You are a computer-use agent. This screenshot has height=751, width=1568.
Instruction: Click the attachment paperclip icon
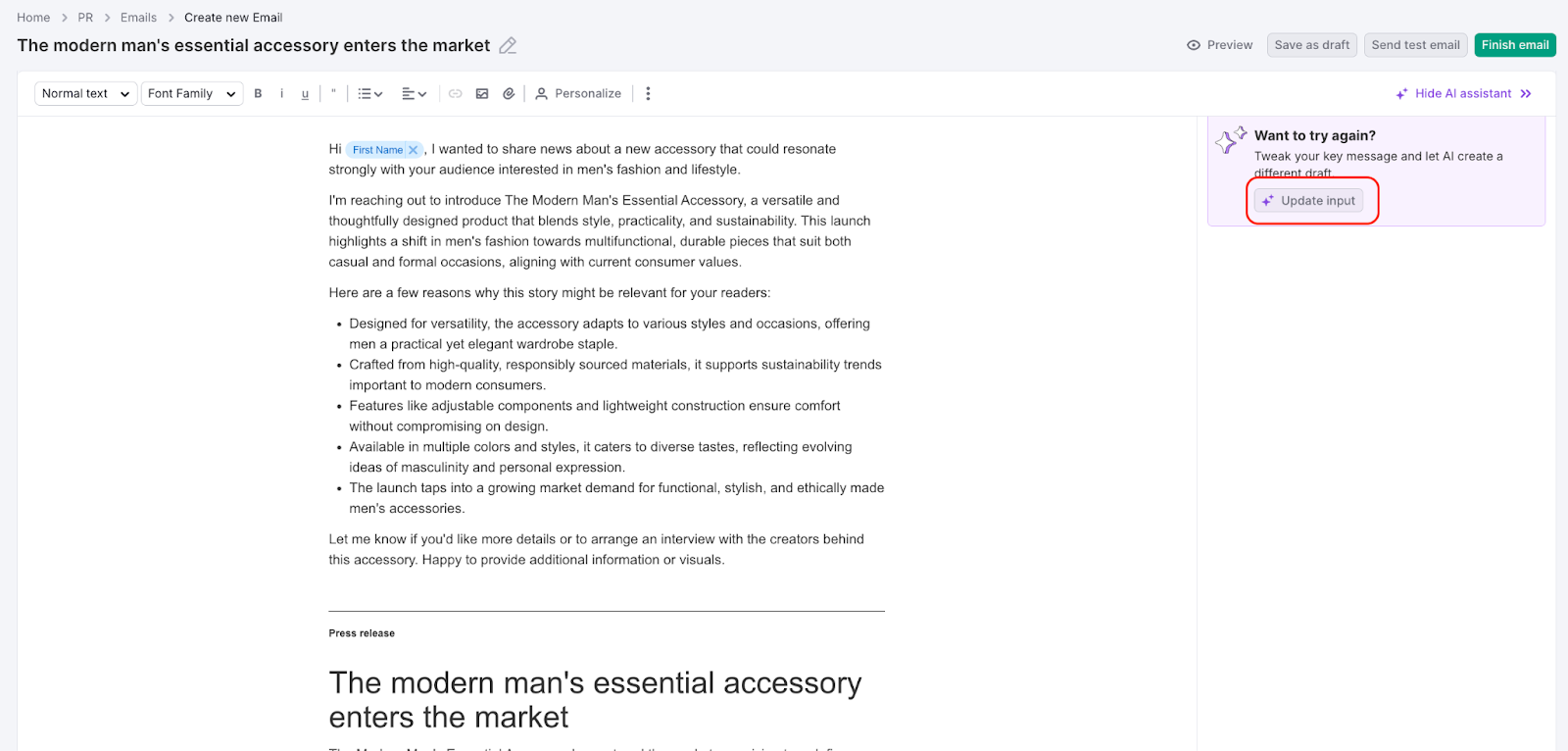click(x=509, y=94)
